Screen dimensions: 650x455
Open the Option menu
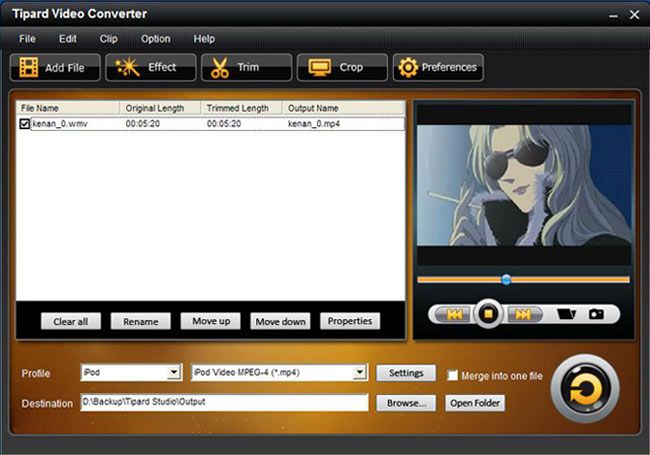click(x=155, y=39)
